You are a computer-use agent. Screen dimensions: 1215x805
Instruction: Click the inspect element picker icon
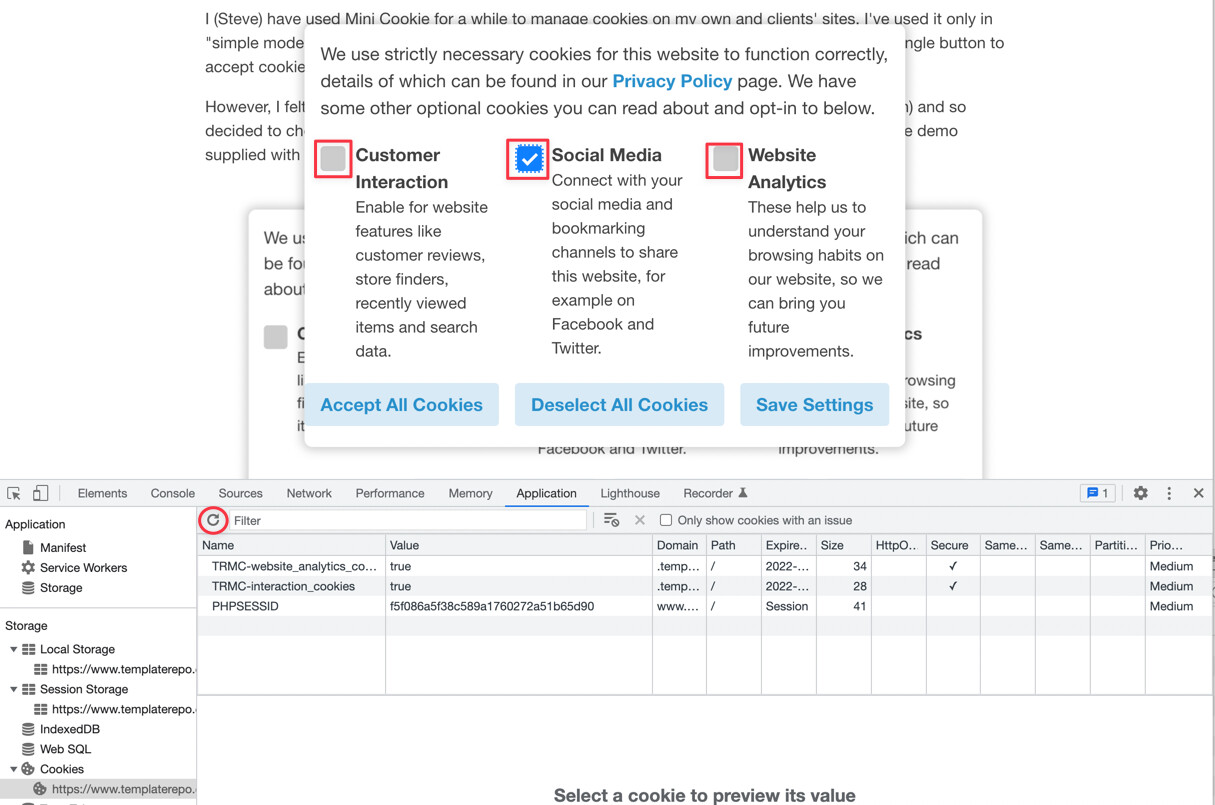point(14,493)
